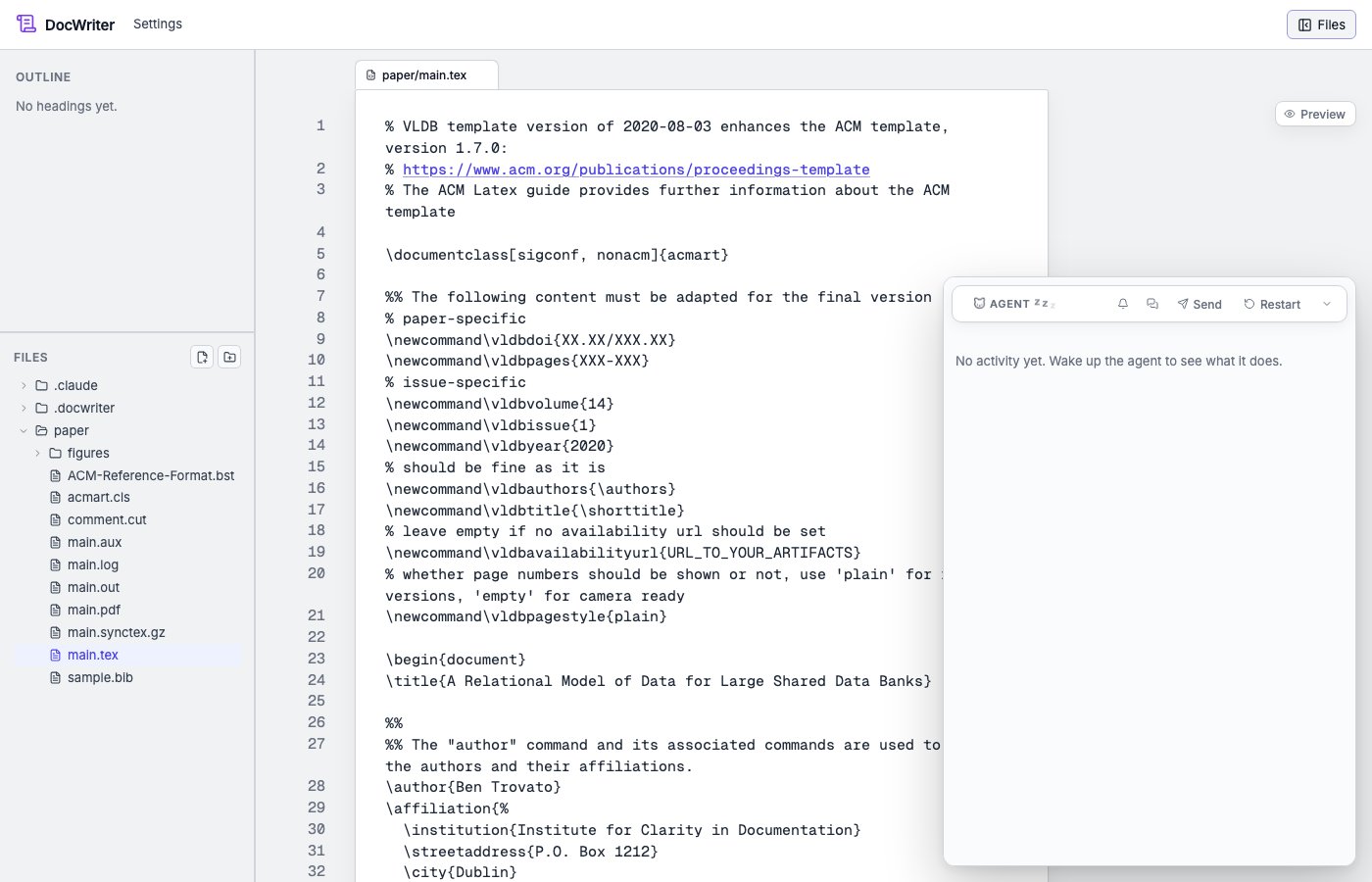Expand the agent panel chevron dropdown
The width and height of the screenshot is (1372, 882).
point(1327,304)
